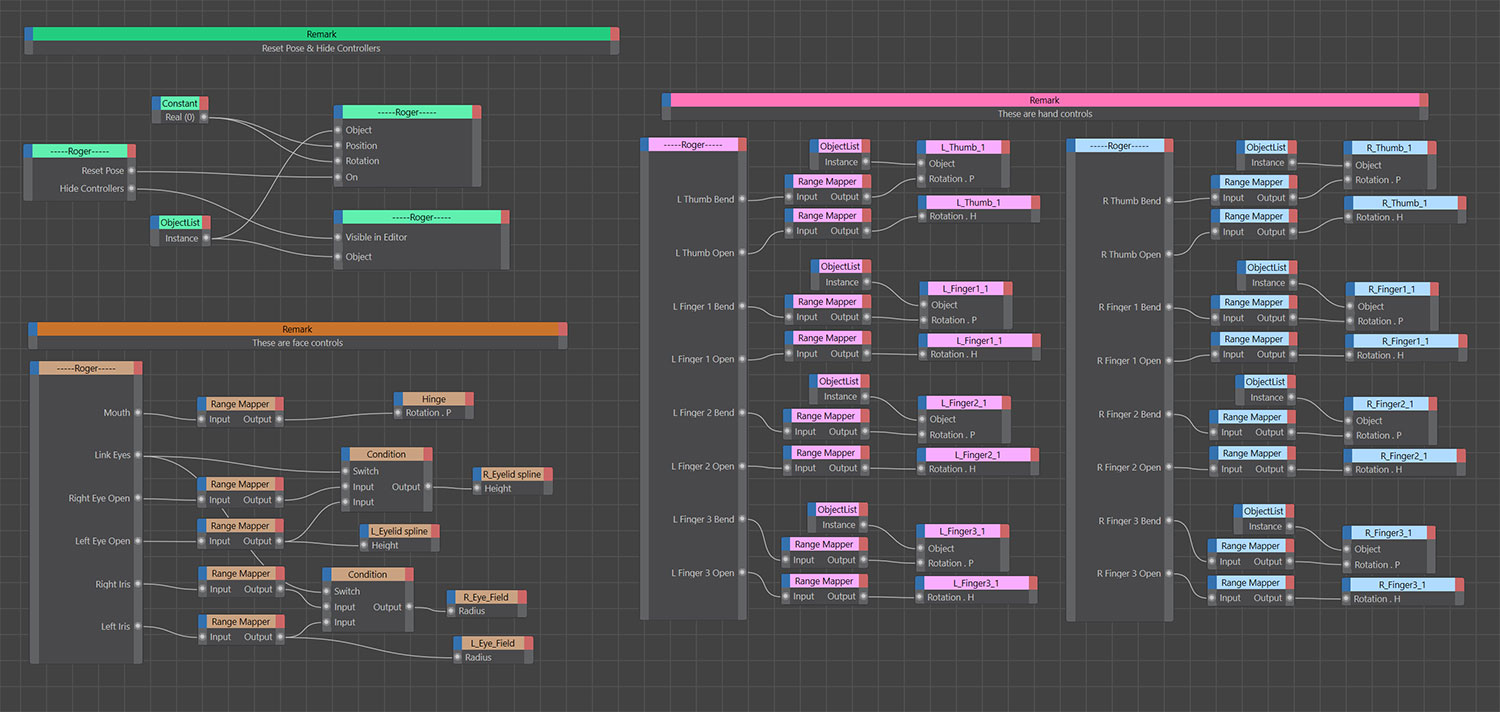Click the On input port of the Roger node

[x=337, y=176]
